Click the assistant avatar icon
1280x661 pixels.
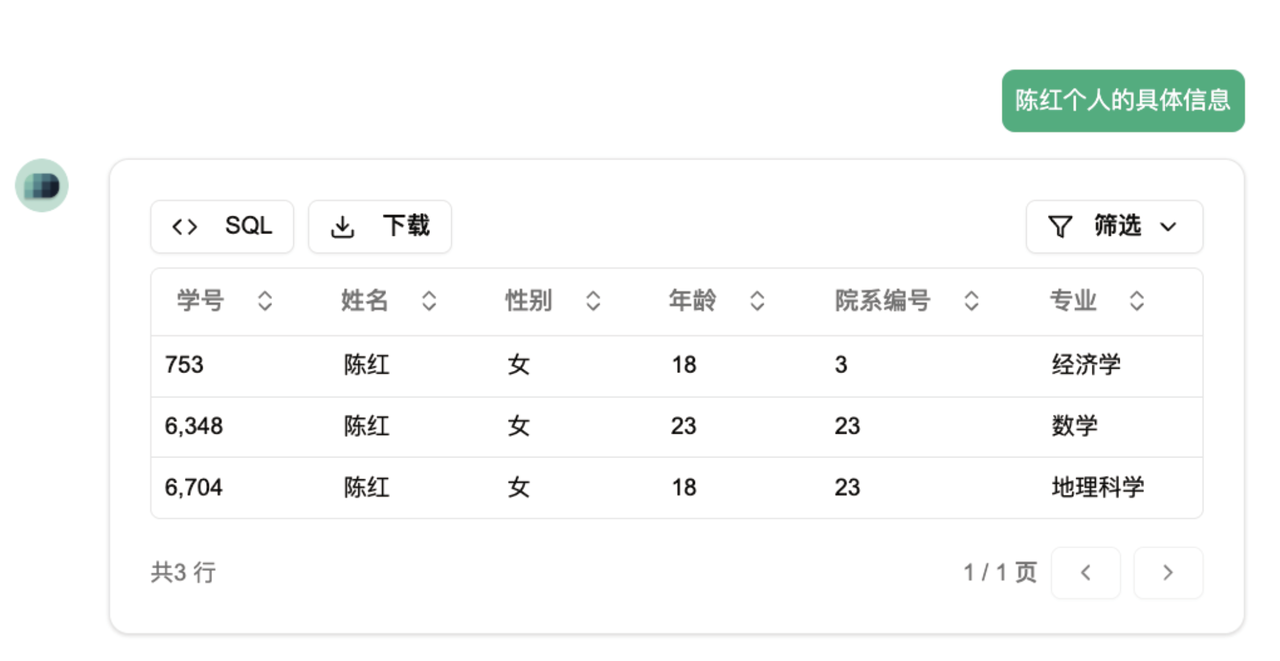(42, 186)
